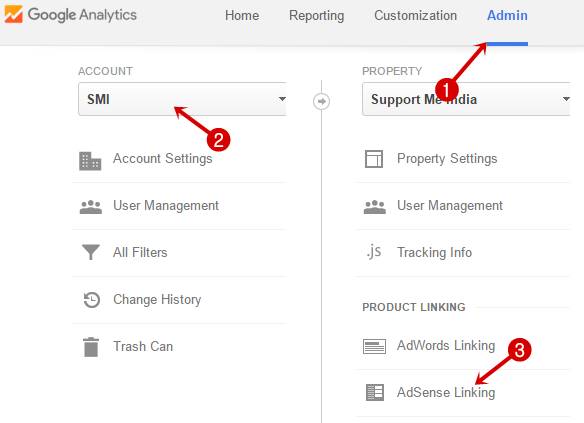Click the AdWords Linking icon
Viewport: 584px width, 423px height.
pyautogui.click(x=374, y=346)
